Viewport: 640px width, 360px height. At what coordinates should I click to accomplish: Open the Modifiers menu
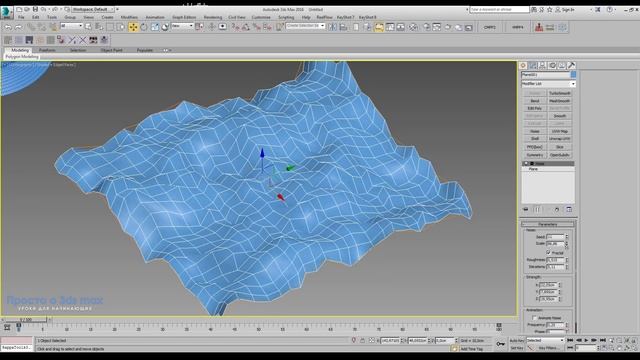[129, 18]
